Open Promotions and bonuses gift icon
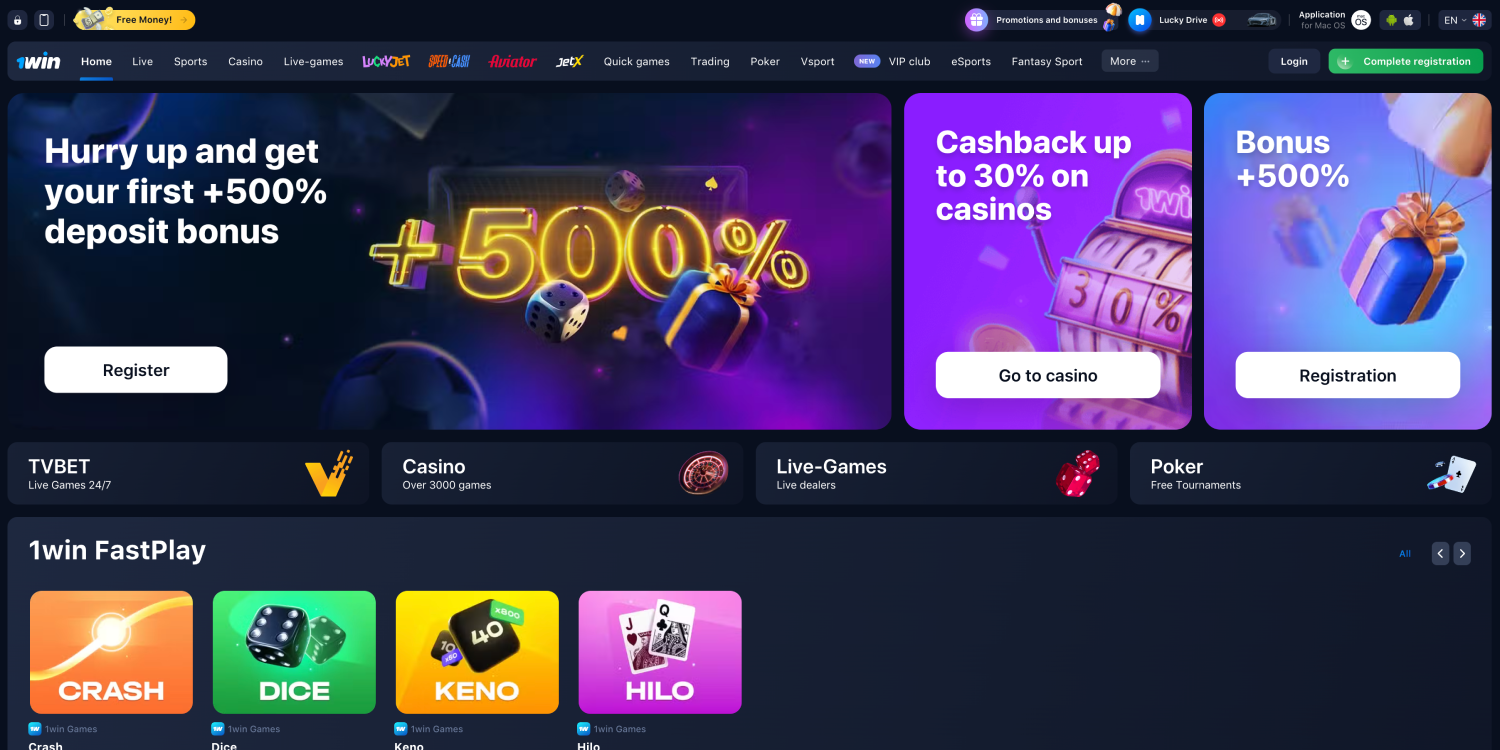1500x750 pixels. (976, 20)
